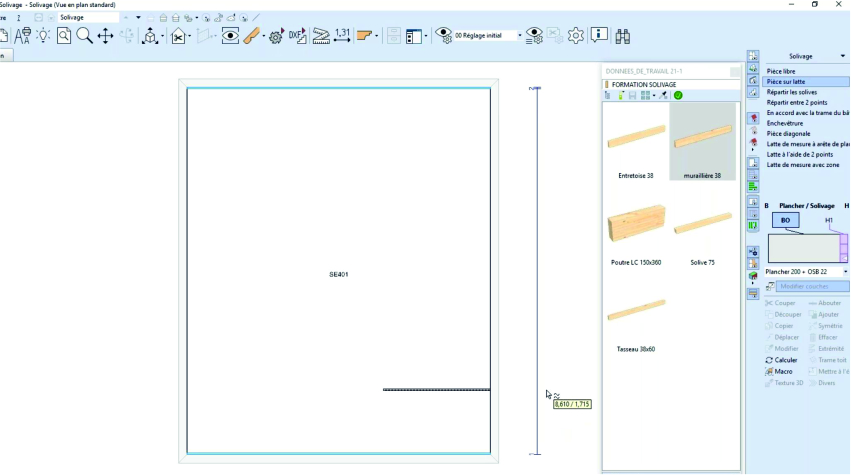
Task: Open Plancher 200 + OSB 22 dropdown
Action: pyautogui.click(x=845, y=271)
